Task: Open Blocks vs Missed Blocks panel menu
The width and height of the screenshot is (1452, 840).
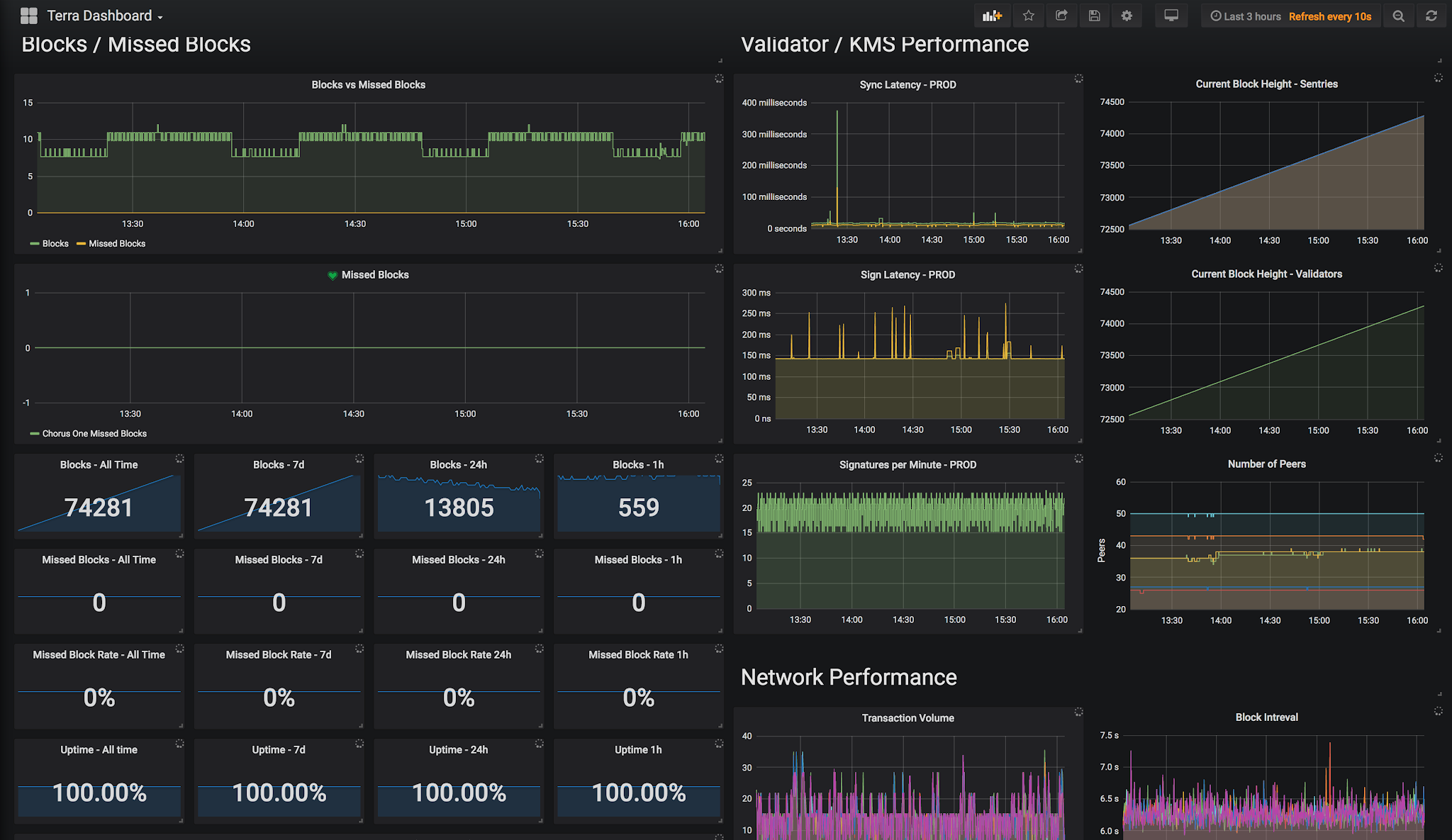Action: (368, 84)
